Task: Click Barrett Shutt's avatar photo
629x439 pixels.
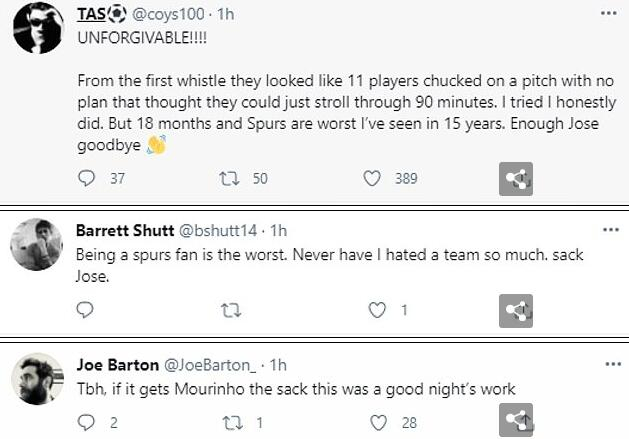Action: coord(38,241)
